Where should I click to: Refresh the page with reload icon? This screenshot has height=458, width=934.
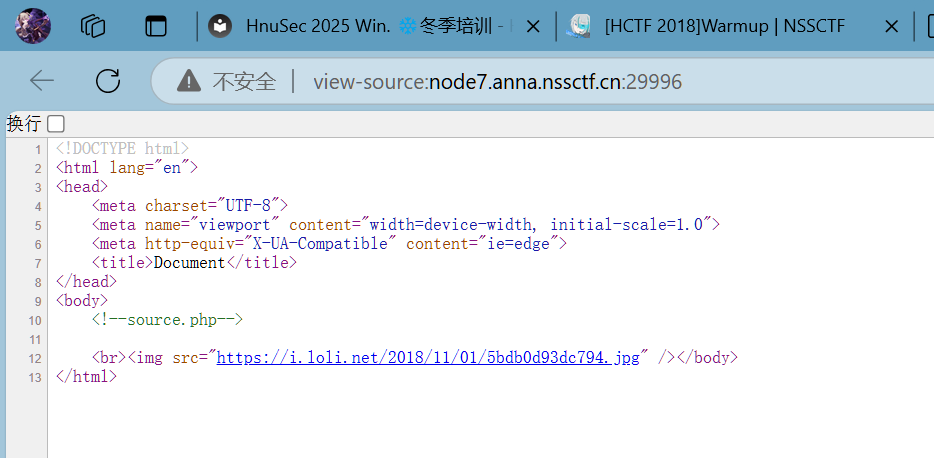(x=107, y=81)
